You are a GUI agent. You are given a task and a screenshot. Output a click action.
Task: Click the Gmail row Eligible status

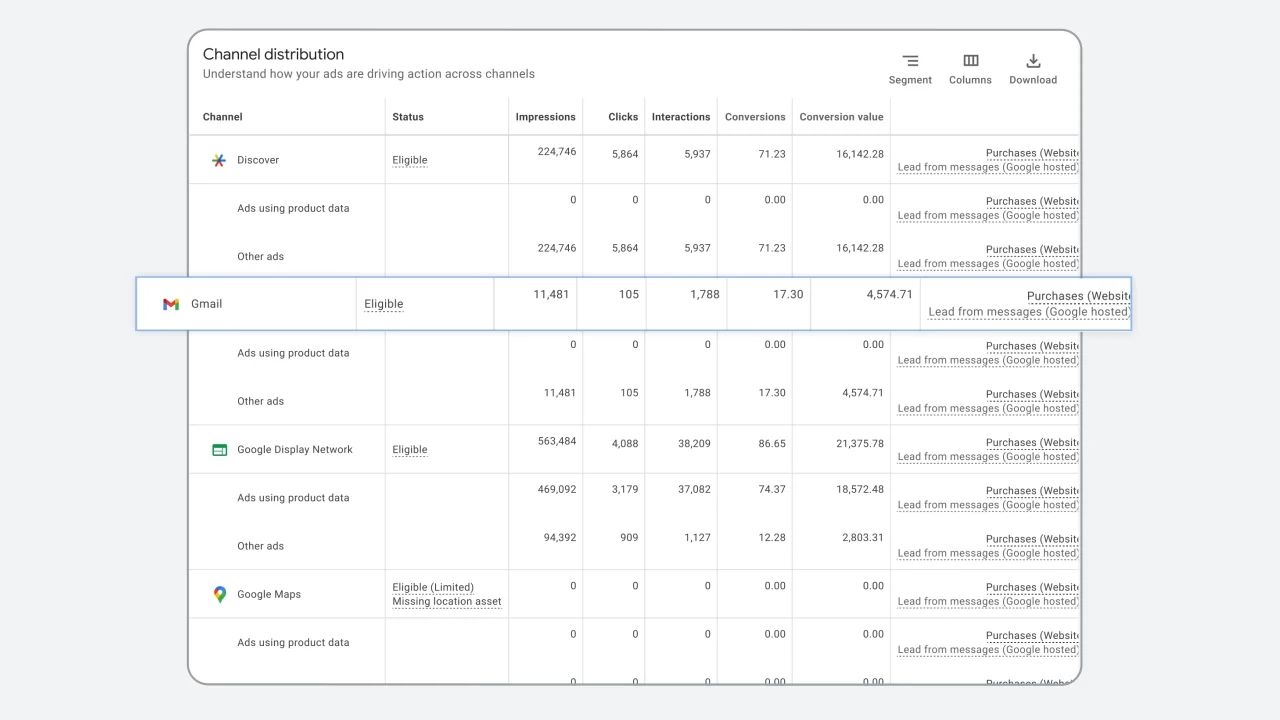click(x=384, y=304)
